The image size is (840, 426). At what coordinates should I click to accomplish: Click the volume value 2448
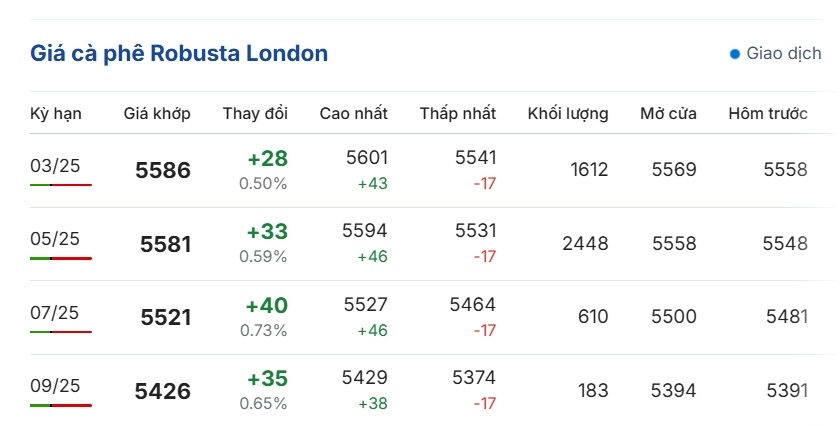(x=586, y=243)
